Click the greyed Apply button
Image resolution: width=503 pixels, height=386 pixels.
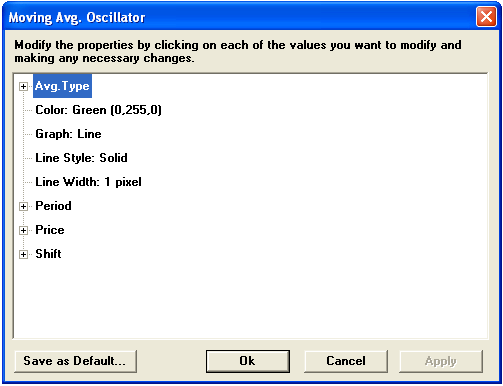click(x=441, y=361)
